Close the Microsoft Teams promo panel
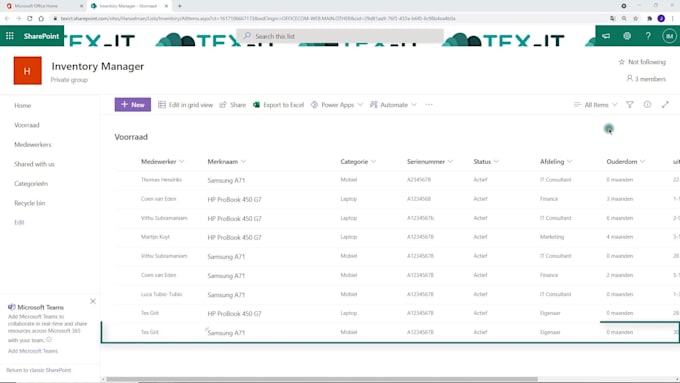 [93, 301]
